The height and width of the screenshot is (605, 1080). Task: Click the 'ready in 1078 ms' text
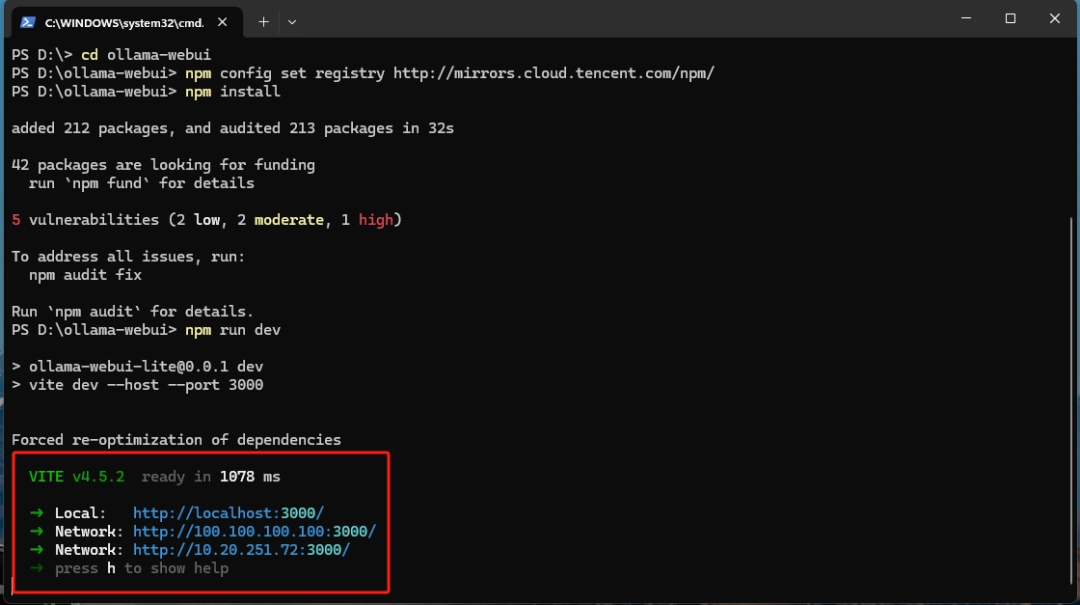pos(211,477)
